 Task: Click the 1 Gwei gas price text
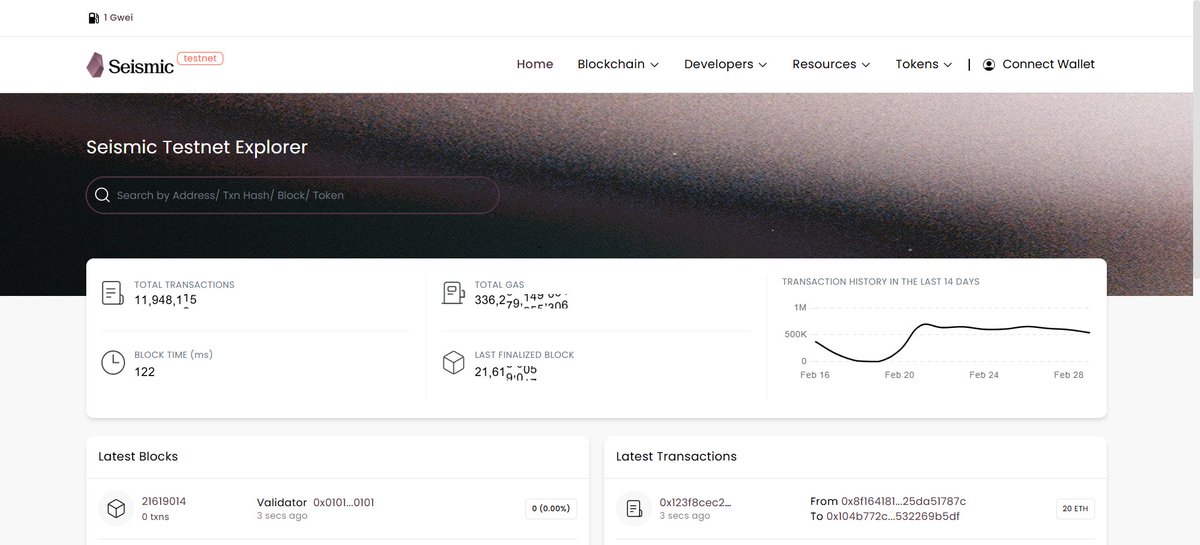click(119, 18)
